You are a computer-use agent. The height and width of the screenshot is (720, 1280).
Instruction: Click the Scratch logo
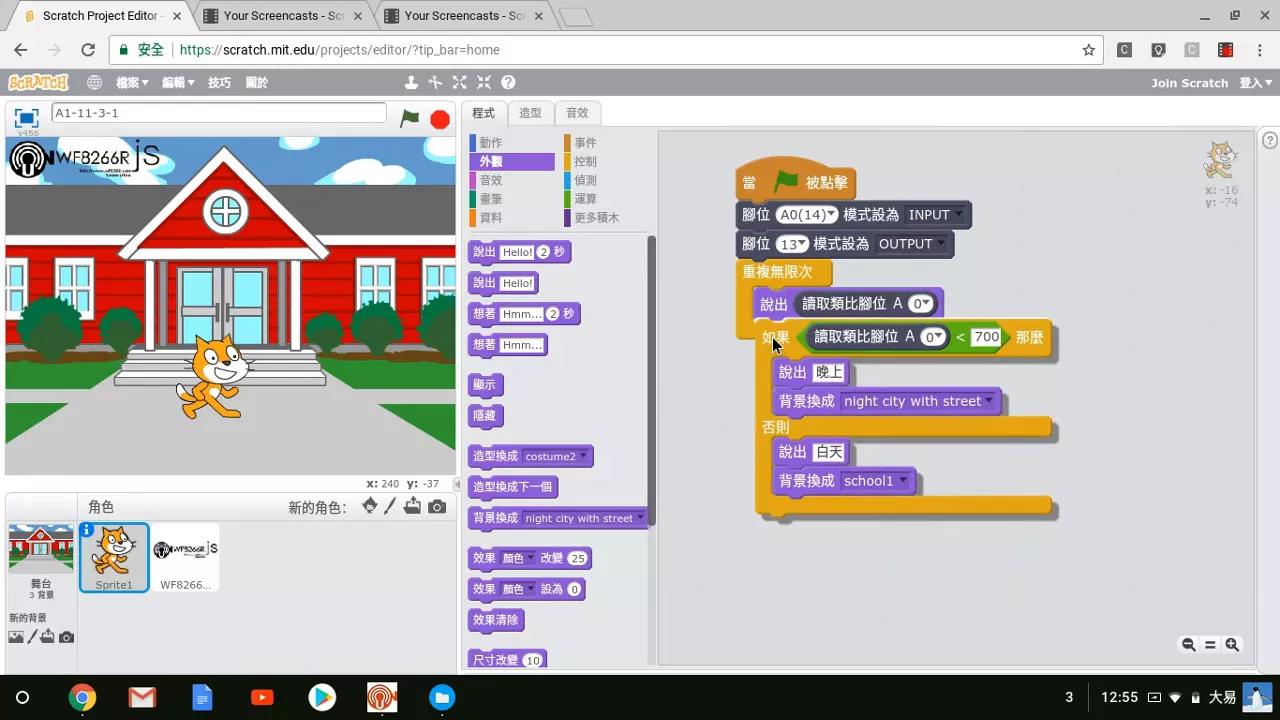[38, 82]
